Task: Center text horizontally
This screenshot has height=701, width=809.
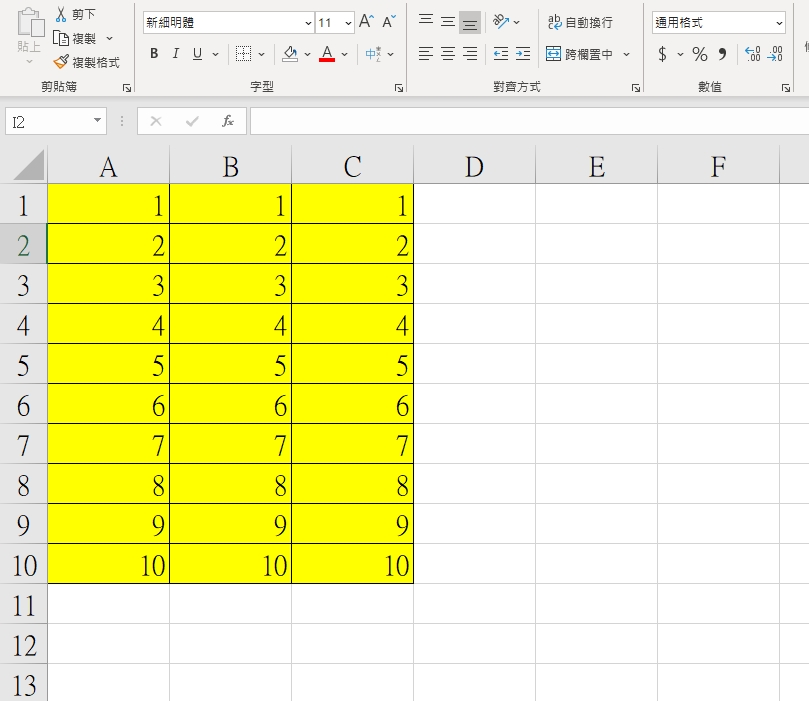Action: point(448,54)
